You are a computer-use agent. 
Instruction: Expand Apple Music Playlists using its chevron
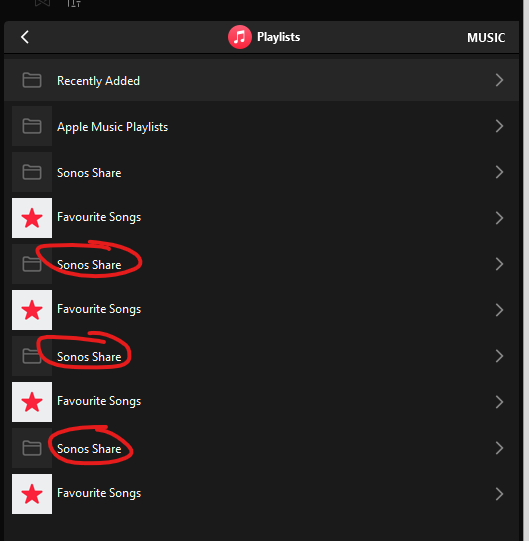(x=499, y=126)
